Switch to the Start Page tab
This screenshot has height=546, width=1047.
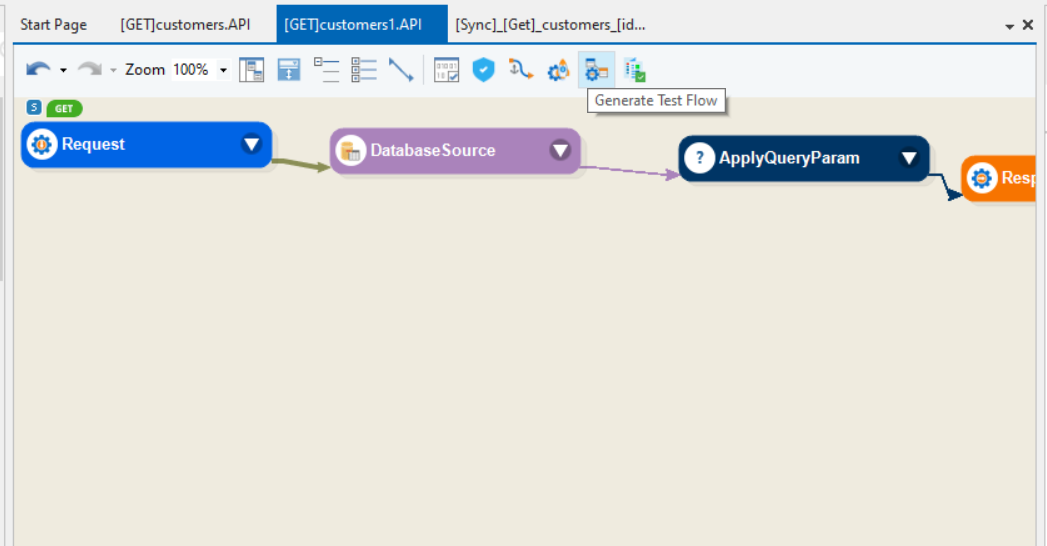click(x=53, y=25)
